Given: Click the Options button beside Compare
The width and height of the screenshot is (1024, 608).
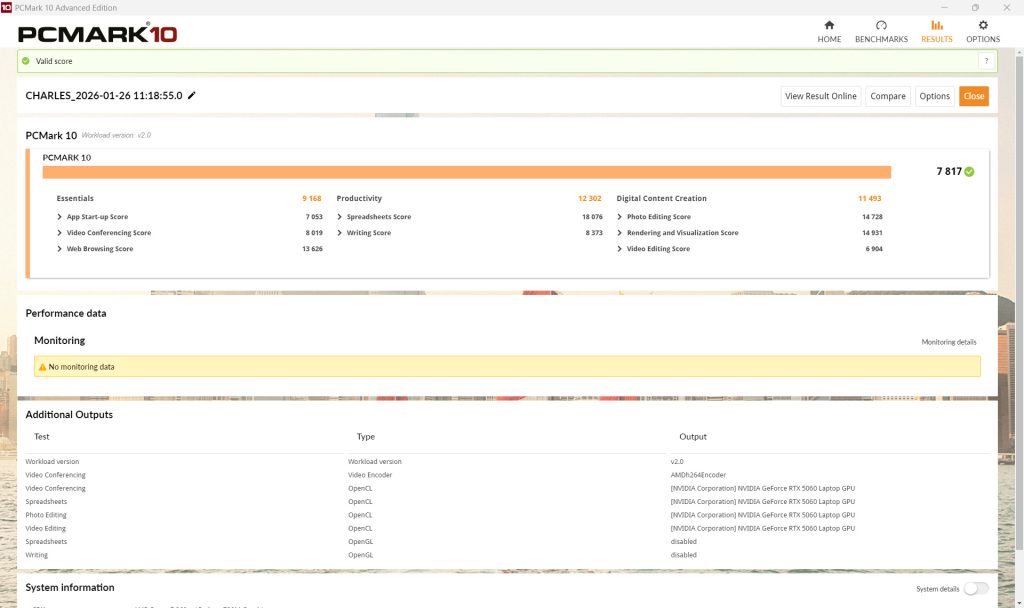Looking at the screenshot, I should point(935,96).
